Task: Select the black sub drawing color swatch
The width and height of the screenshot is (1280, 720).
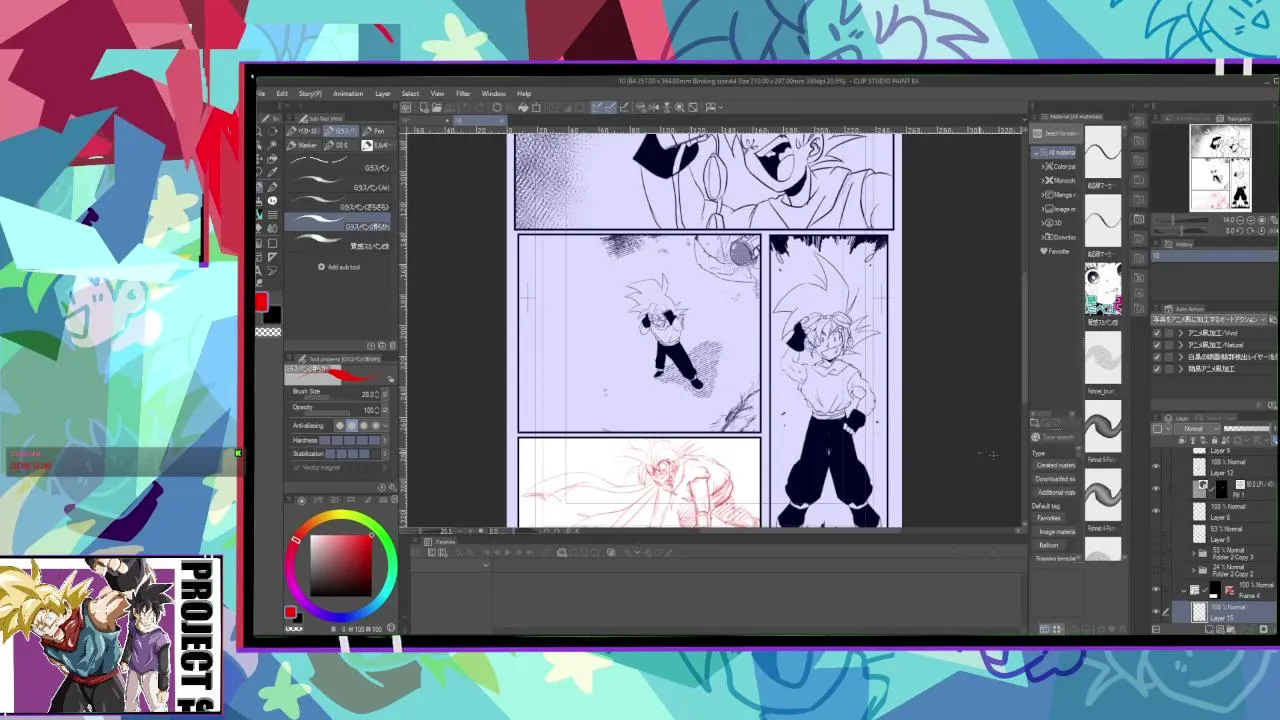Action: click(x=272, y=316)
